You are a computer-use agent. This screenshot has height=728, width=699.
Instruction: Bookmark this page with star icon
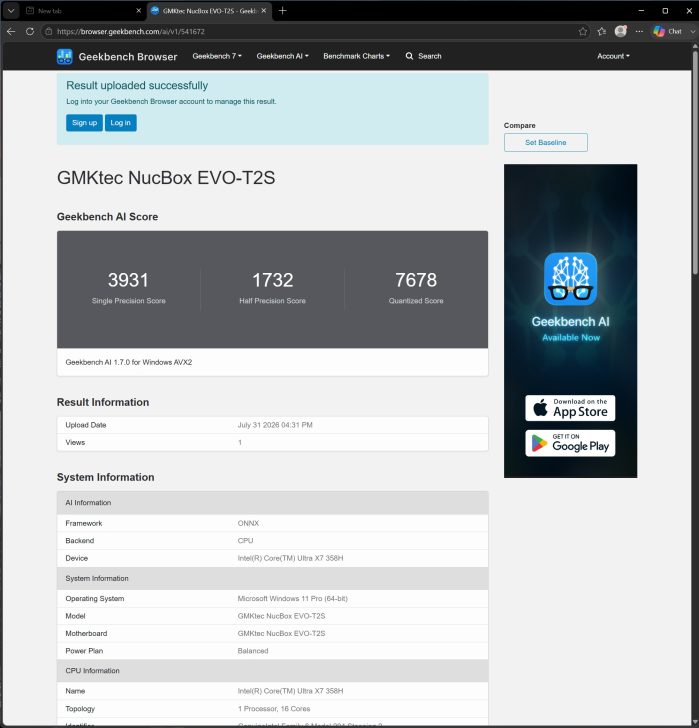coord(583,32)
